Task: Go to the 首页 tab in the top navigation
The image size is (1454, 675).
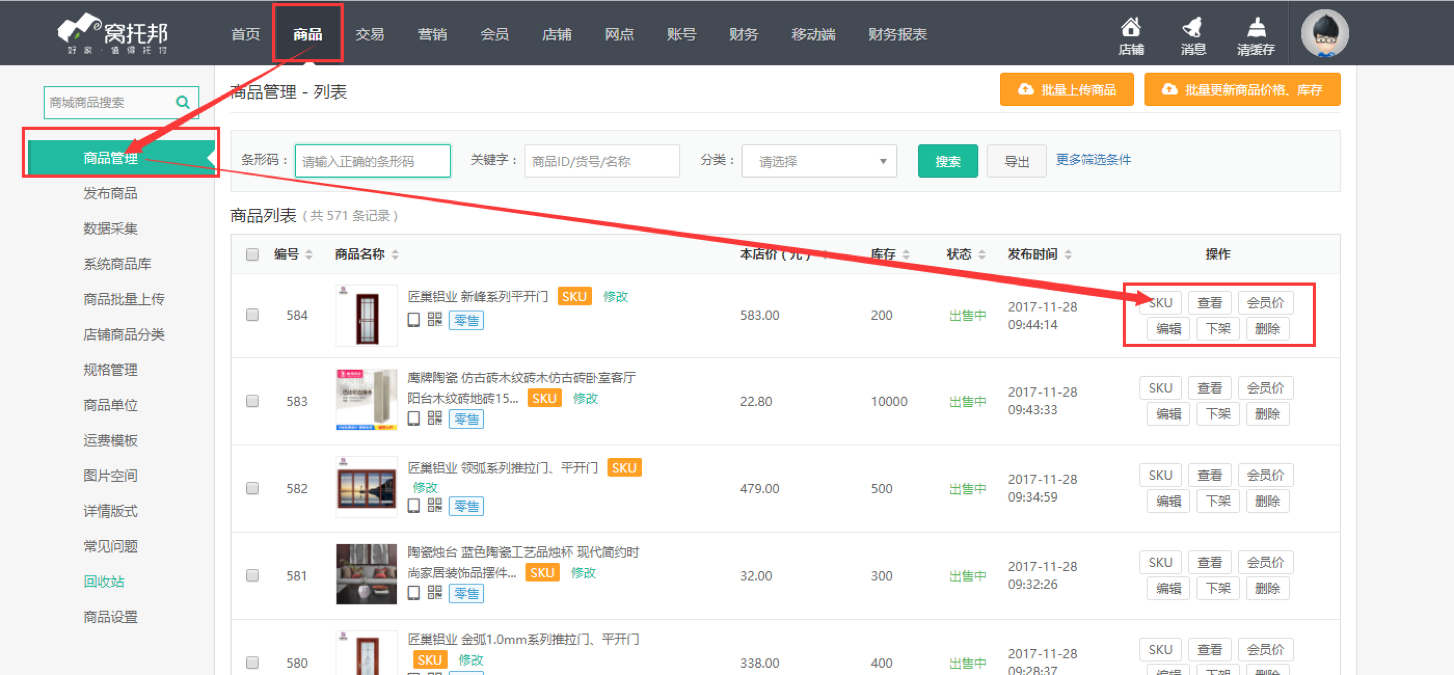Action: pos(245,34)
